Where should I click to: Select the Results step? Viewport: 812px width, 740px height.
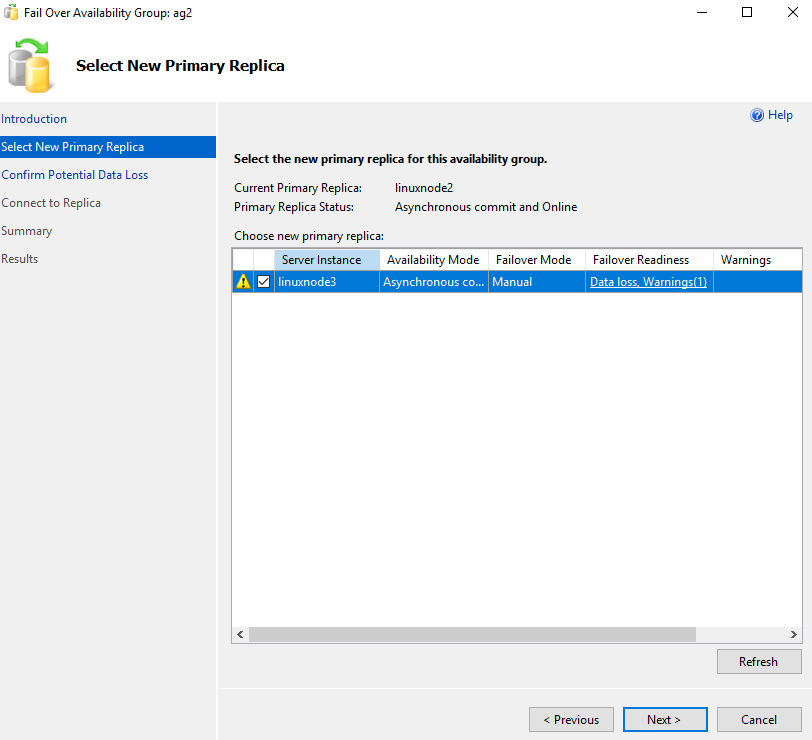pyautogui.click(x=20, y=259)
